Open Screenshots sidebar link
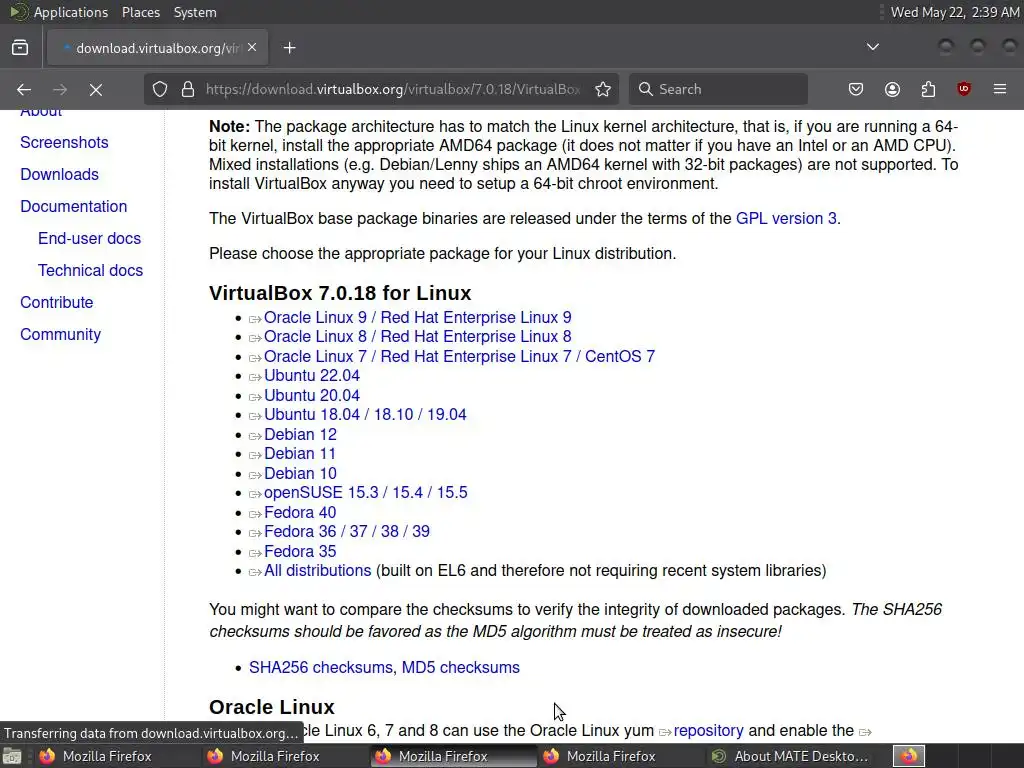This screenshot has height=768, width=1024. (x=64, y=142)
